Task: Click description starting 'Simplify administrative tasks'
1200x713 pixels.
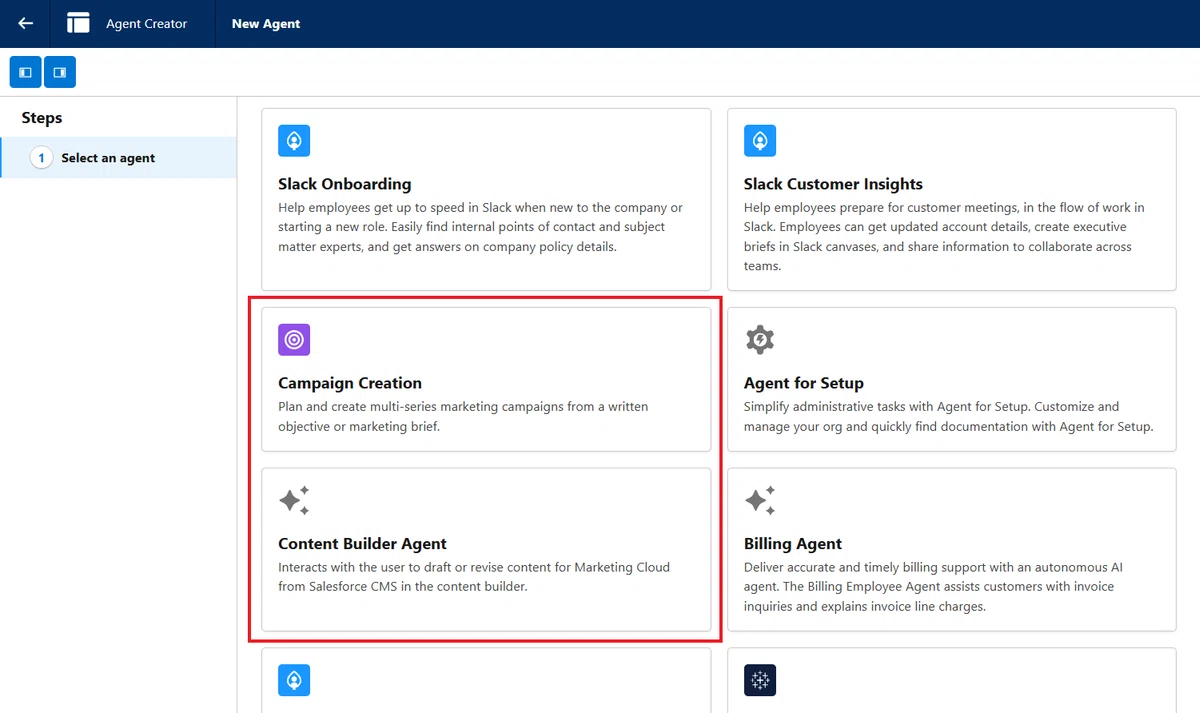Action: [x=949, y=417]
